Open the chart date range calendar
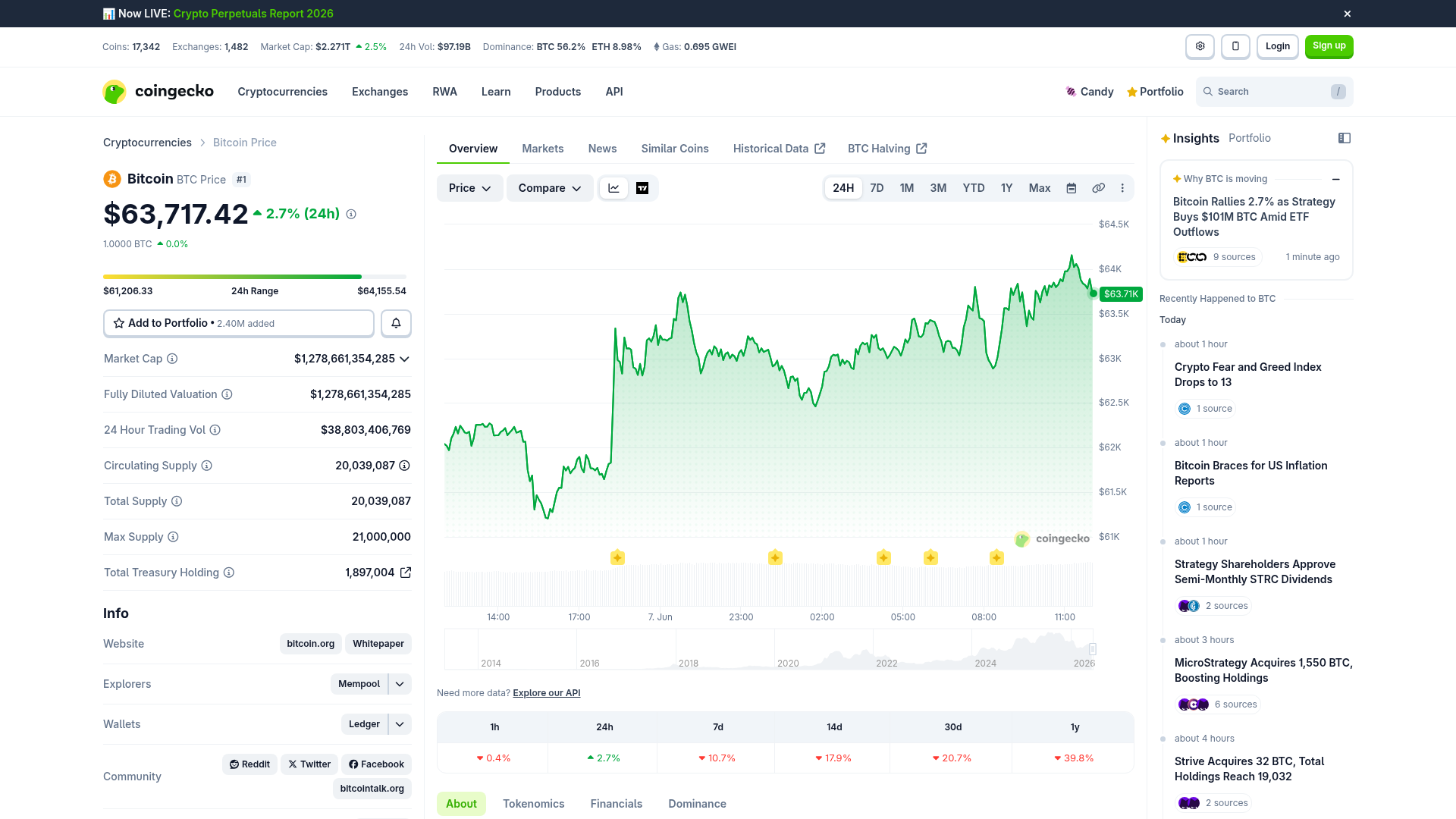 tap(1072, 188)
